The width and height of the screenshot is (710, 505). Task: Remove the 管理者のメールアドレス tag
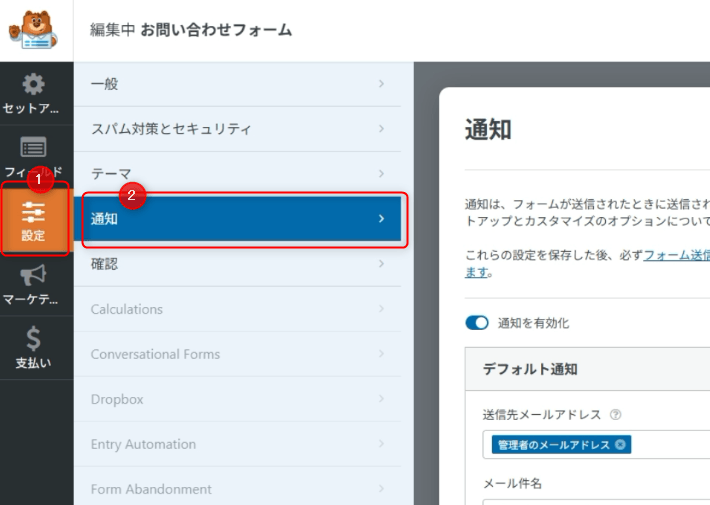620,445
